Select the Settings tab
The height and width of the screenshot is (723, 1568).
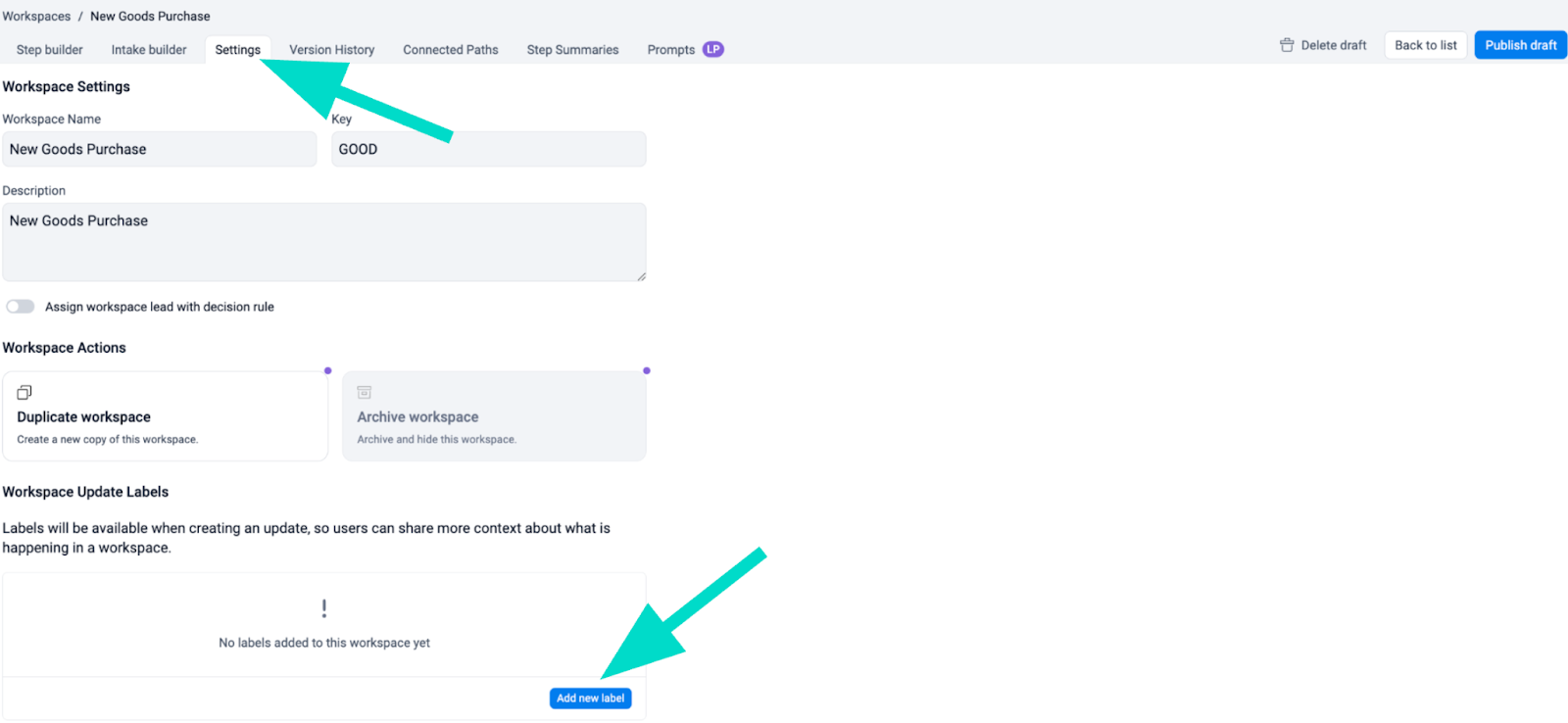coord(238,50)
